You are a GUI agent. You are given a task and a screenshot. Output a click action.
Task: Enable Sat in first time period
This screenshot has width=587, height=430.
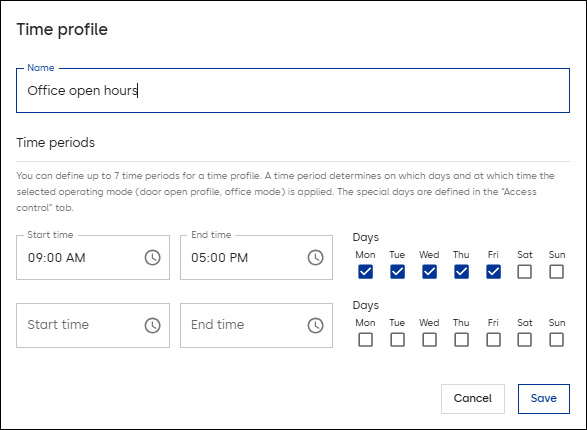click(x=524, y=272)
